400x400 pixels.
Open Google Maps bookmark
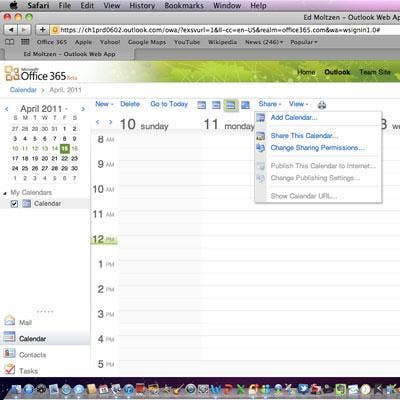pyautogui.click(x=147, y=42)
